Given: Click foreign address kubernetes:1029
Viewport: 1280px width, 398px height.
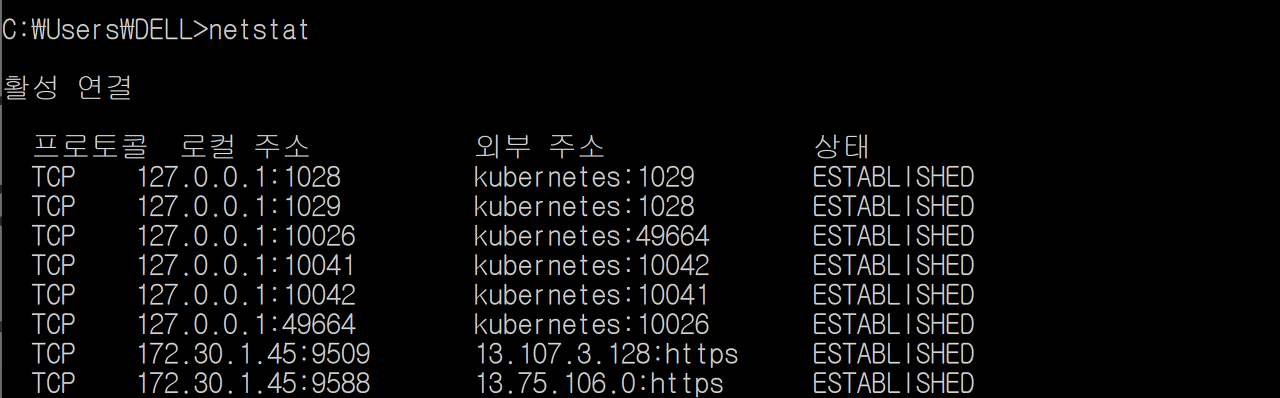Looking at the screenshot, I should click(584, 177).
